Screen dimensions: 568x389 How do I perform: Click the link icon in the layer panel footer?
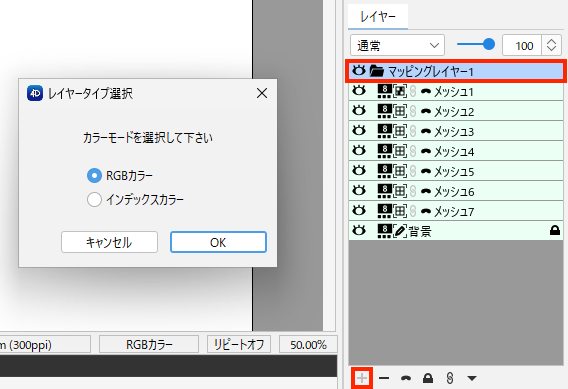pyautogui.click(x=450, y=378)
